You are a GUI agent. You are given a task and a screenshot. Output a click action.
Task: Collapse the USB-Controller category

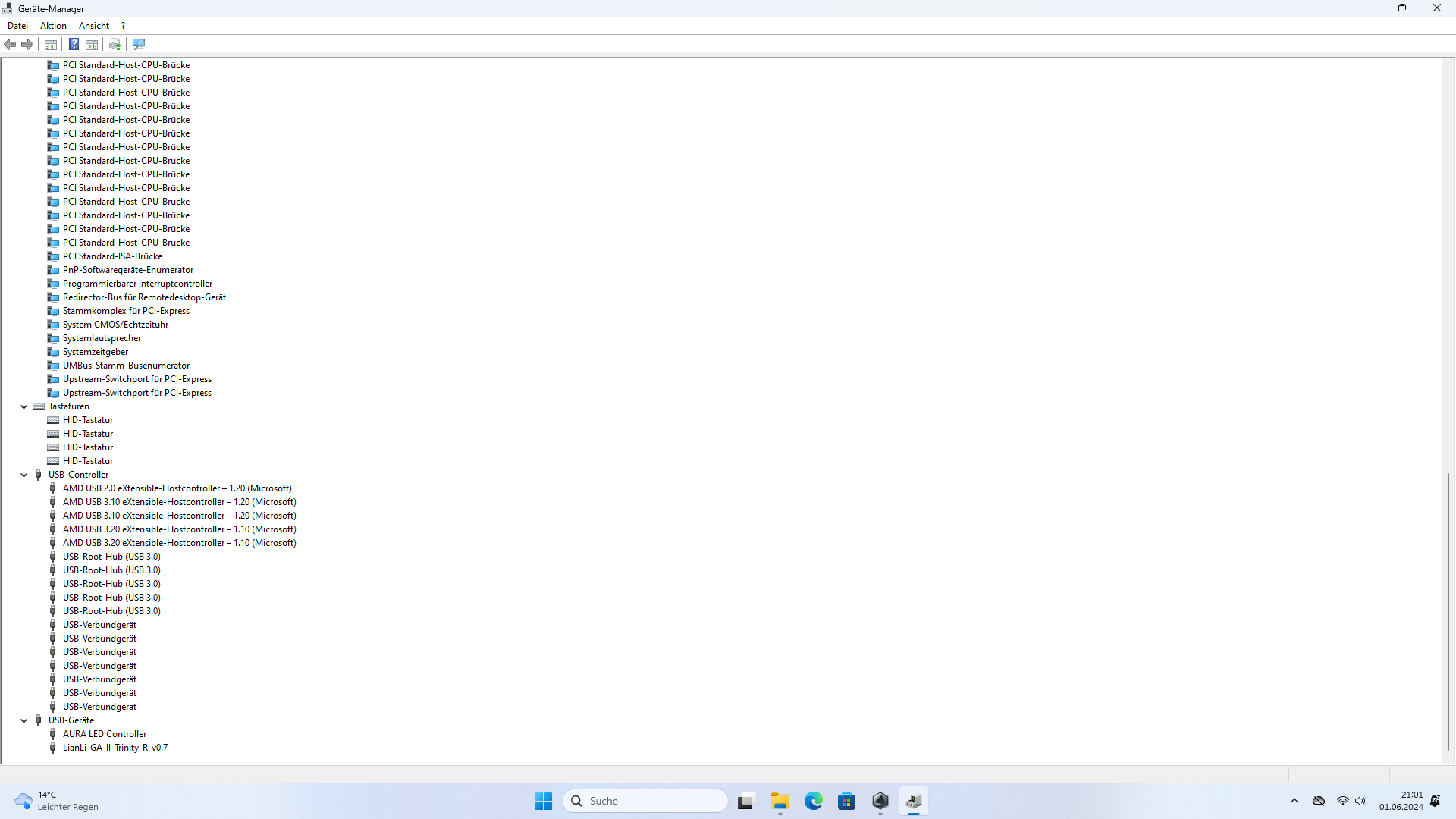click(x=24, y=475)
